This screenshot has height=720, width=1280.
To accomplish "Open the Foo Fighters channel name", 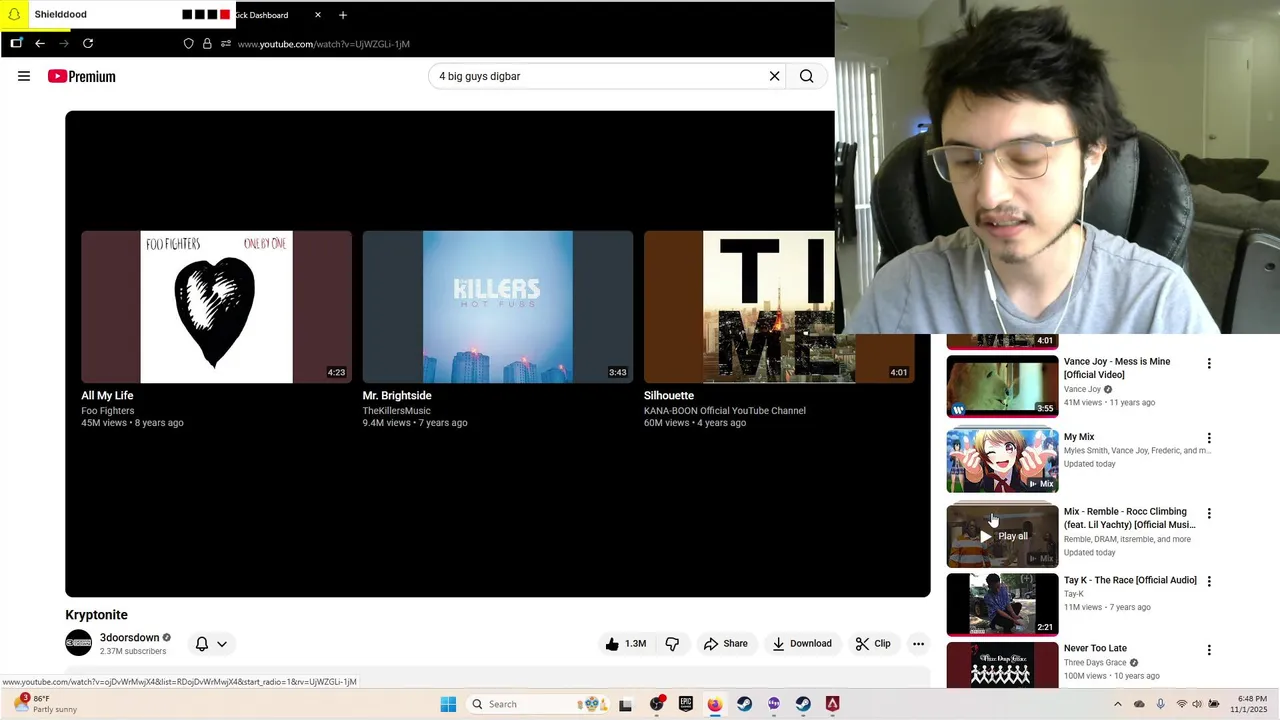I will click(x=108, y=411).
